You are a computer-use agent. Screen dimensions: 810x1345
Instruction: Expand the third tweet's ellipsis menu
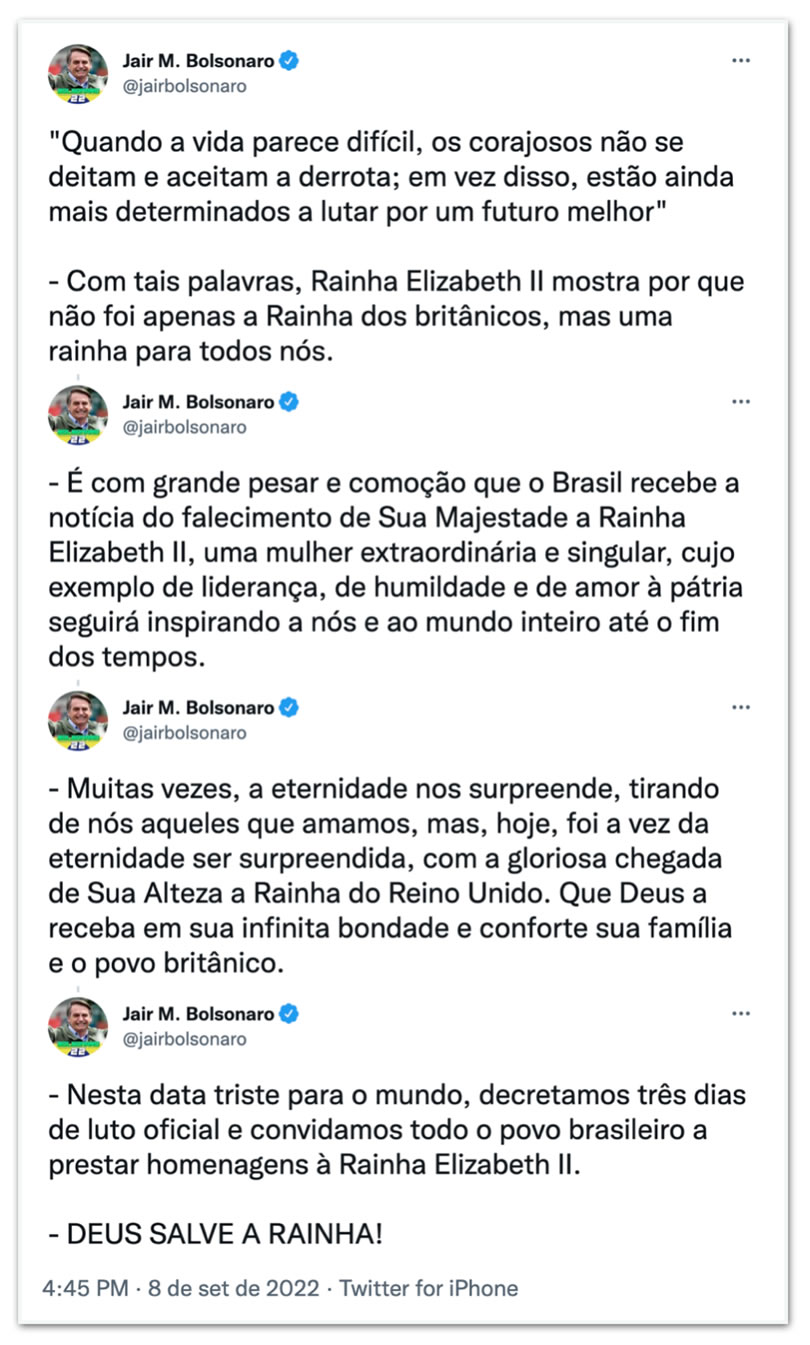pos(740,708)
